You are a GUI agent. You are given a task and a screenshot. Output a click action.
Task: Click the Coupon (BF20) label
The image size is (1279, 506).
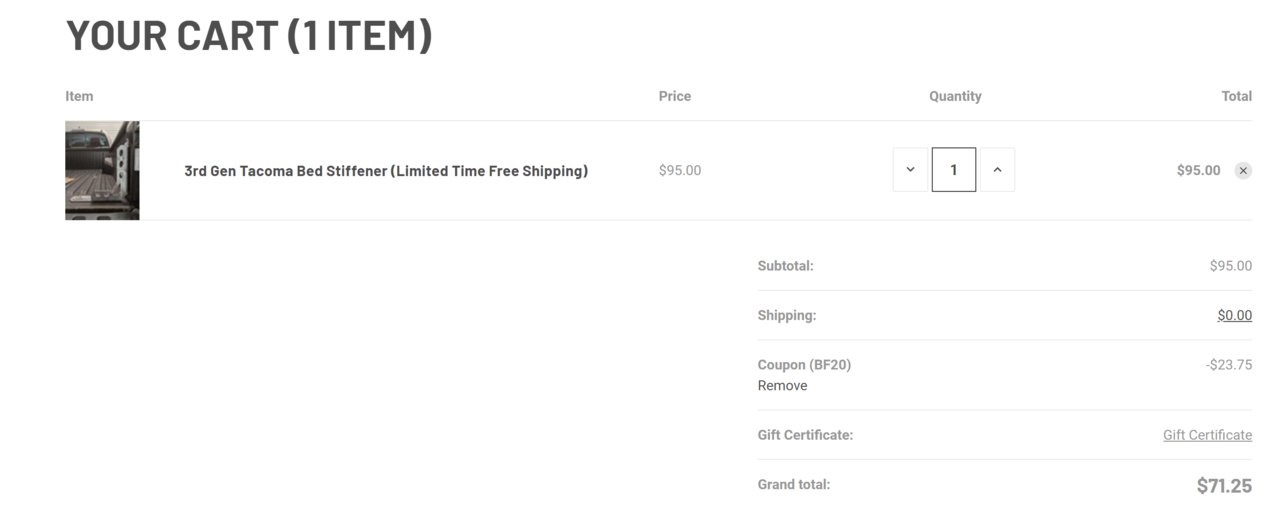click(804, 365)
